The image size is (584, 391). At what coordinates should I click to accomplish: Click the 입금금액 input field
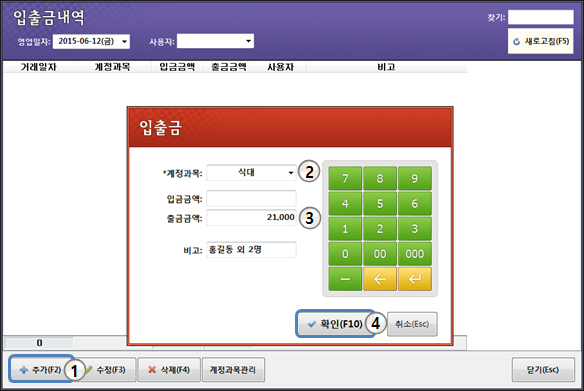[251, 198]
